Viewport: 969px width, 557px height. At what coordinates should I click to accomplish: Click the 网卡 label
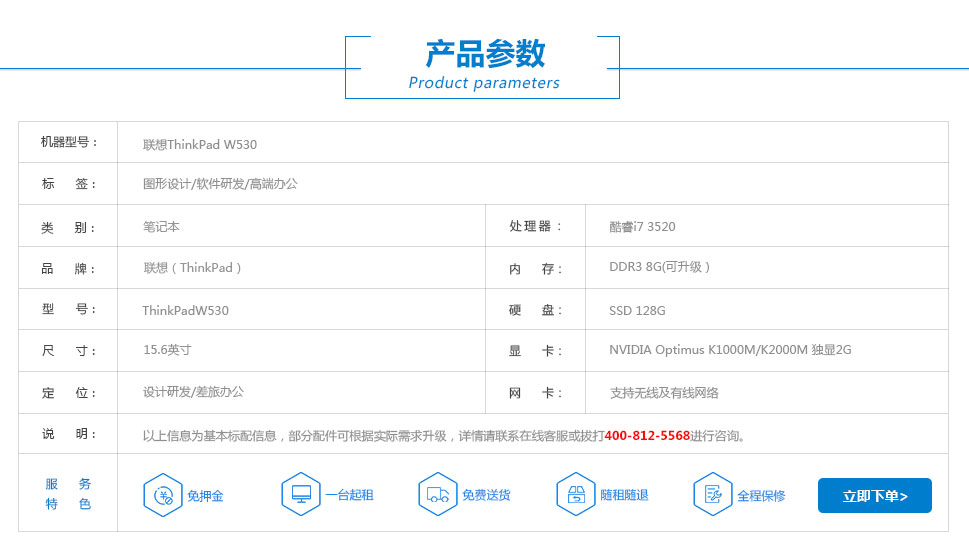tap(535, 393)
